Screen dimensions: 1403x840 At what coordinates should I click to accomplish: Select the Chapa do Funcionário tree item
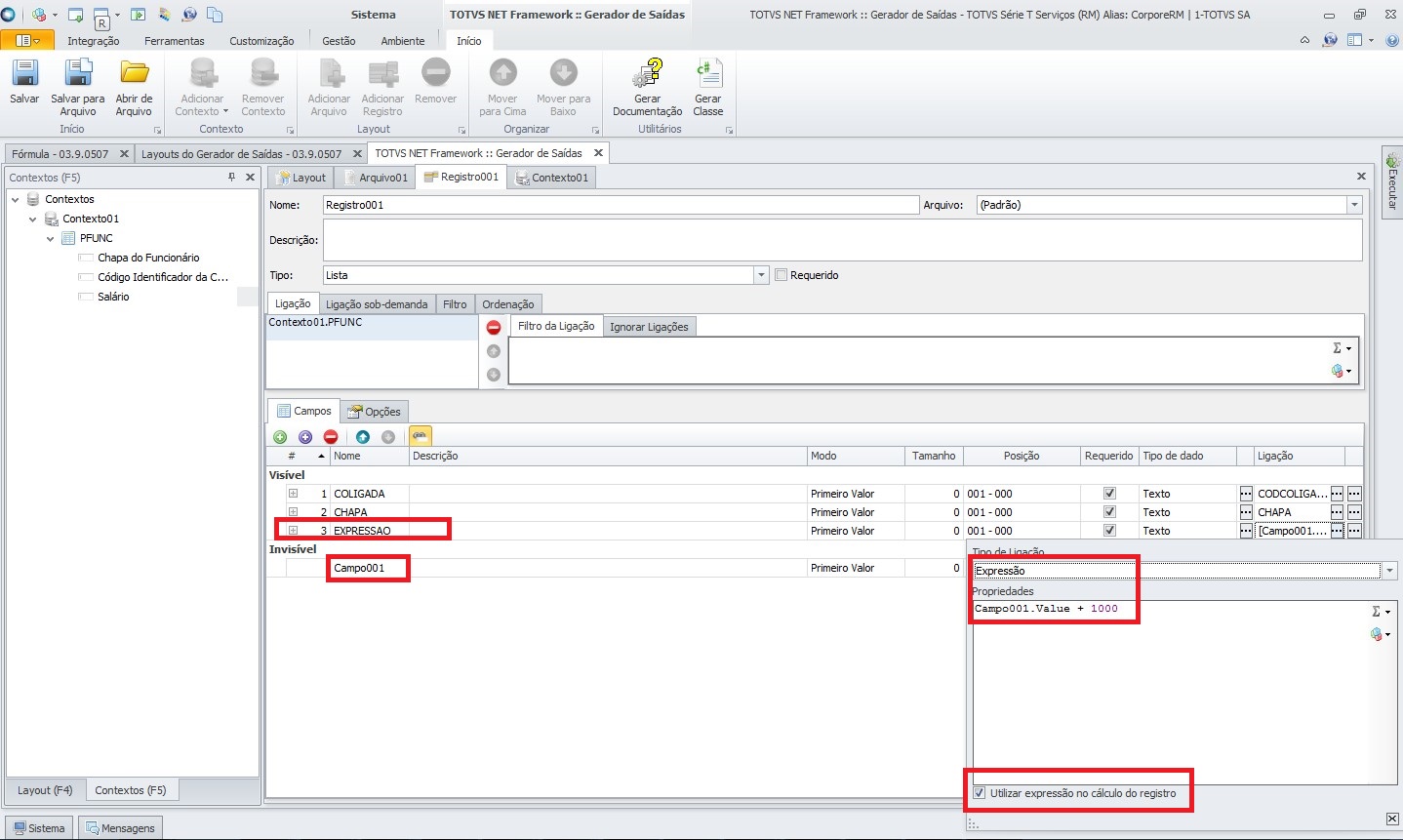coord(148,258)
